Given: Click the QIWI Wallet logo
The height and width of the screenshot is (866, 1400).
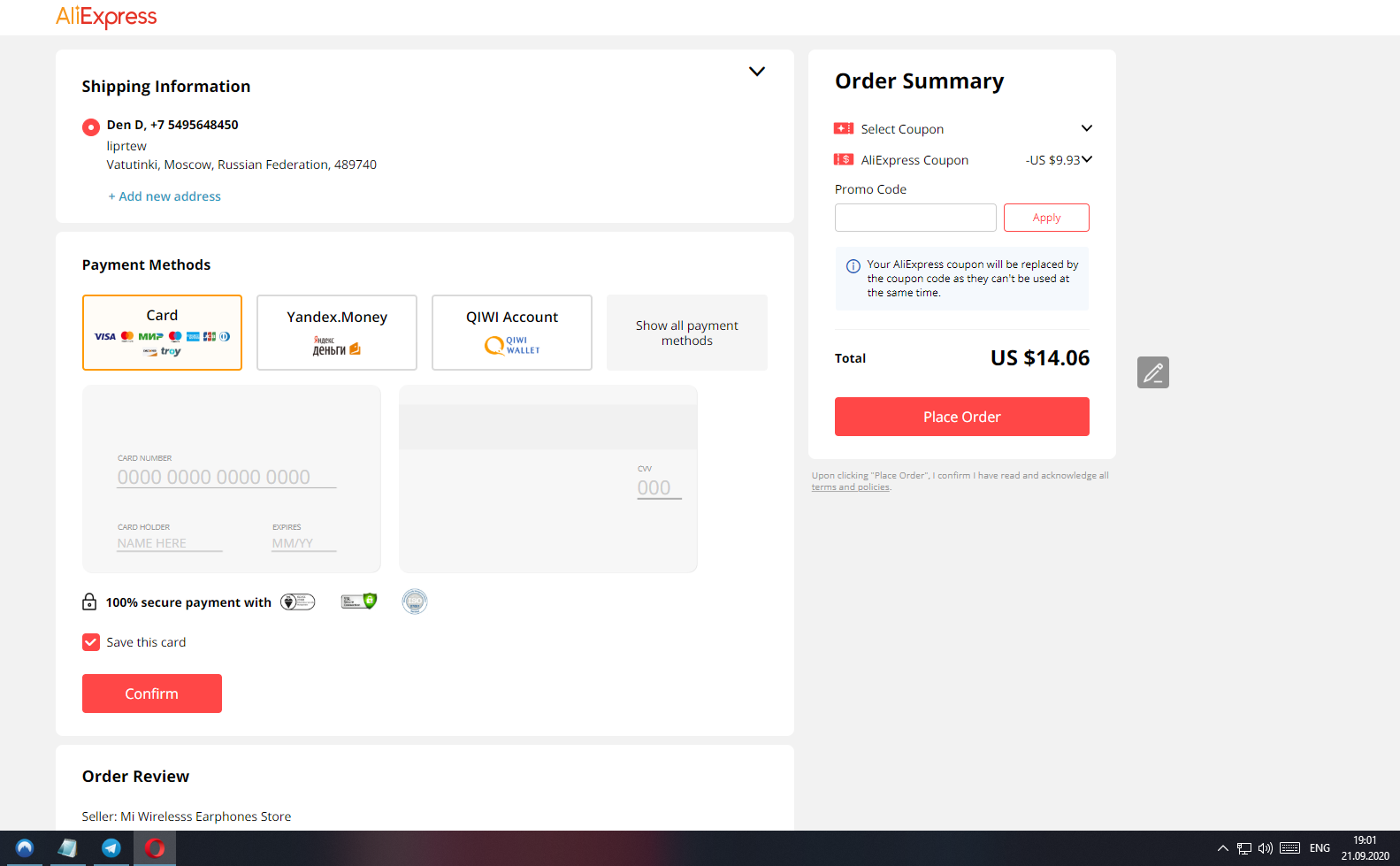Looking at the screenshot, I should click(512, 345).
